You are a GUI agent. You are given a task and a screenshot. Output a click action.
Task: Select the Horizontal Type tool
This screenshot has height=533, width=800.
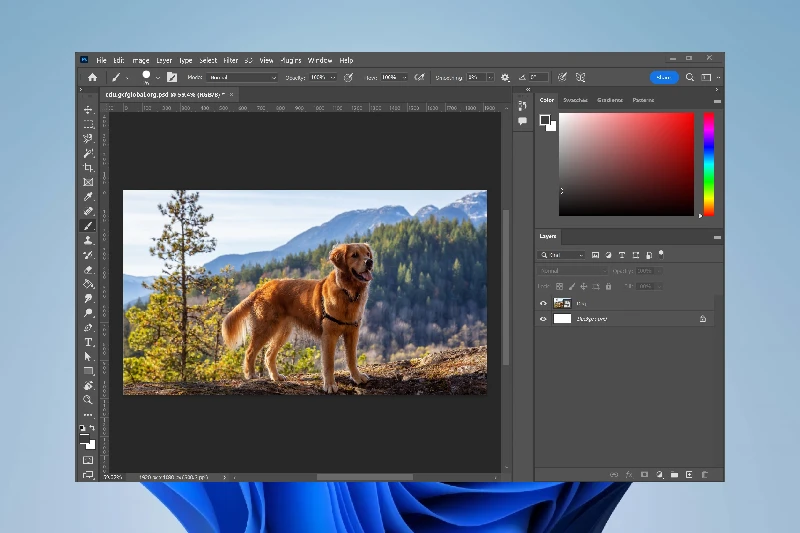tap(88, 342)
